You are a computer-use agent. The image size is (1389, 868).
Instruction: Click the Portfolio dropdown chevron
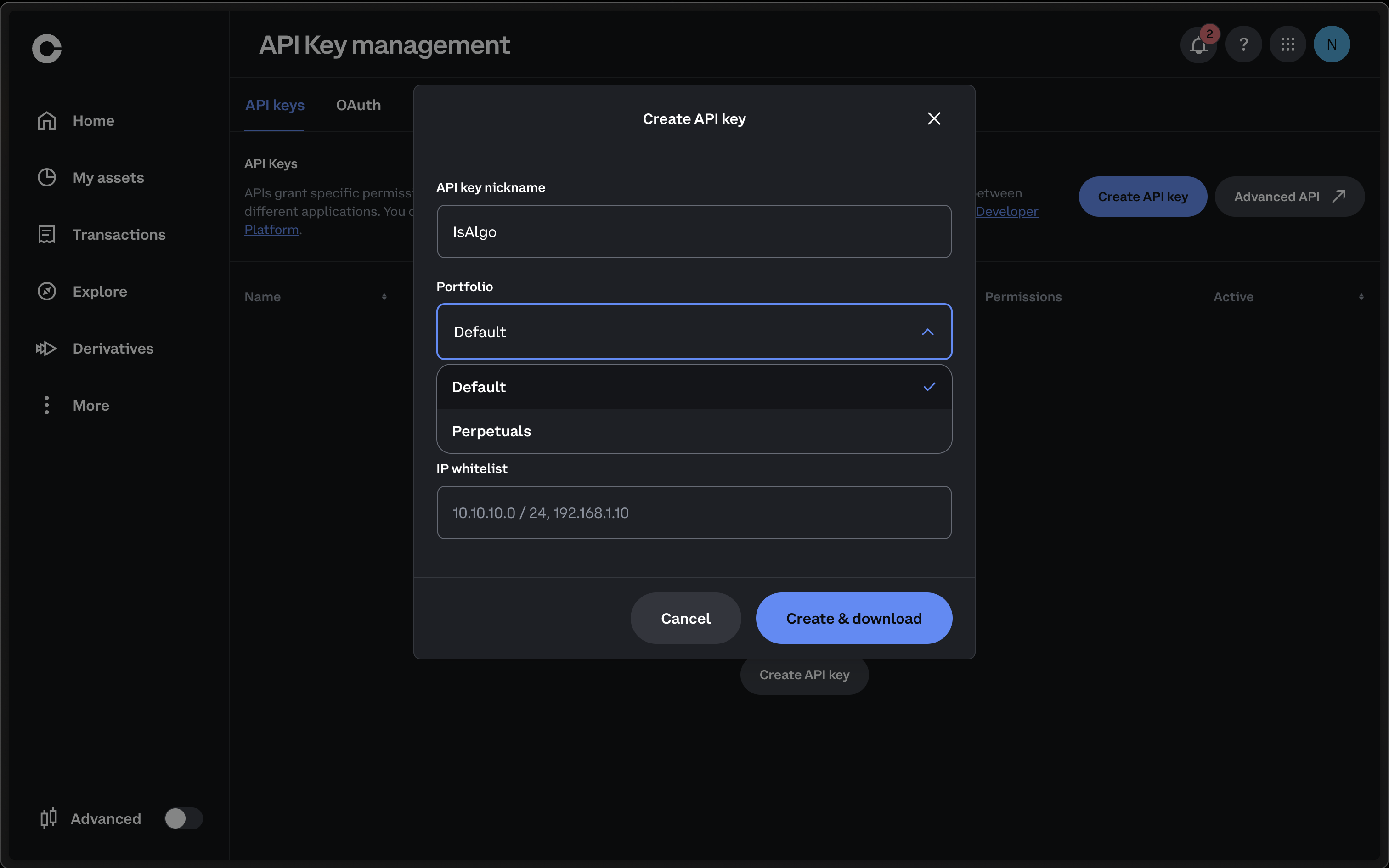pyautogui.click(x=927, y=332)
